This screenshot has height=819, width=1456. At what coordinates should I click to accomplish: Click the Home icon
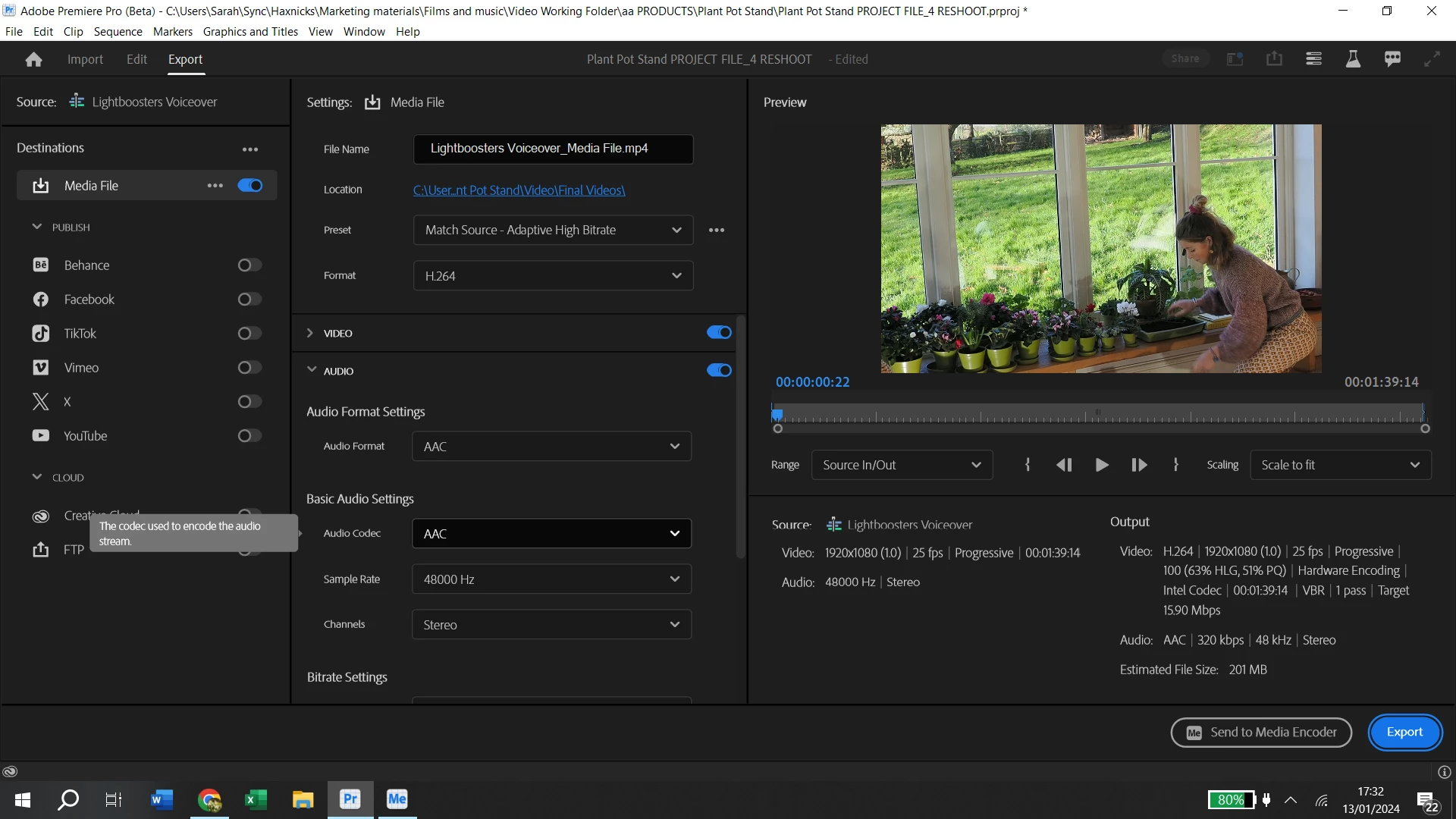(x=33, y=59)
